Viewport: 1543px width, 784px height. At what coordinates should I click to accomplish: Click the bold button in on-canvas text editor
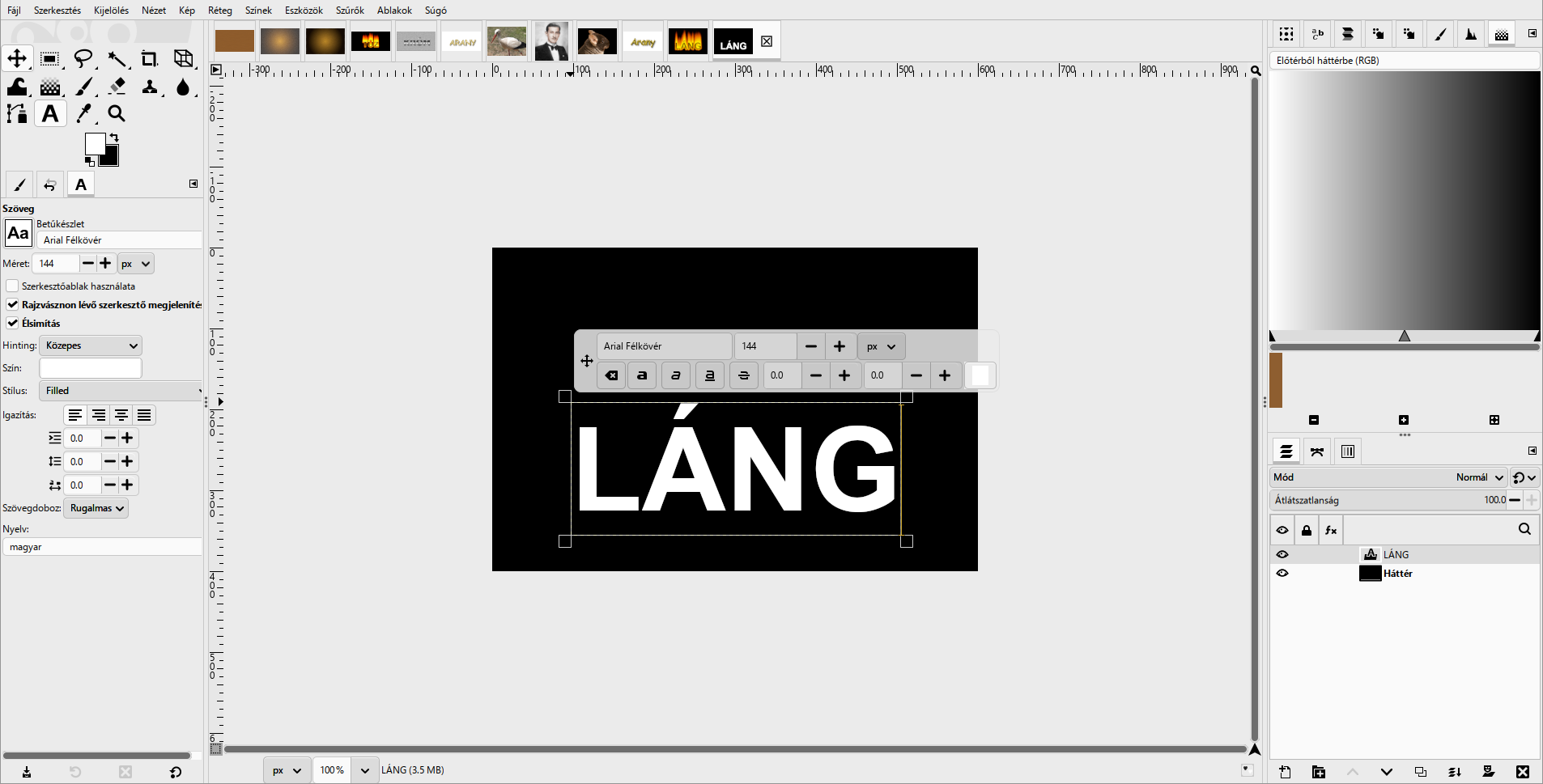tap(642, 375)
